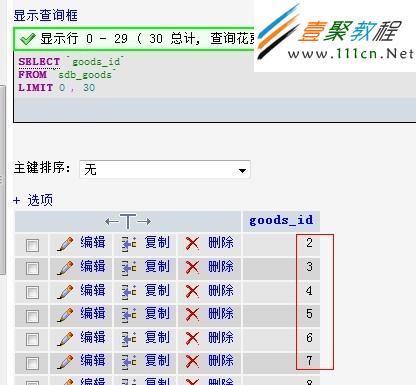Click the red X delete icon in row 6
Image resolution: width=416 pixels, height=385 pixels.
coord(192,338)
